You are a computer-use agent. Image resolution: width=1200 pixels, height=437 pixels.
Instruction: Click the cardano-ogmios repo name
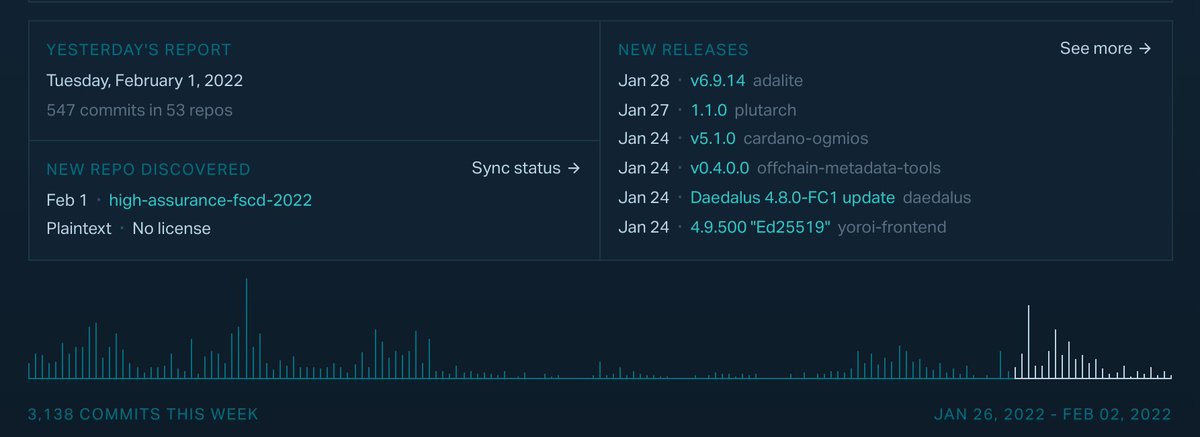pyautogui.click(x=804, y=138)
